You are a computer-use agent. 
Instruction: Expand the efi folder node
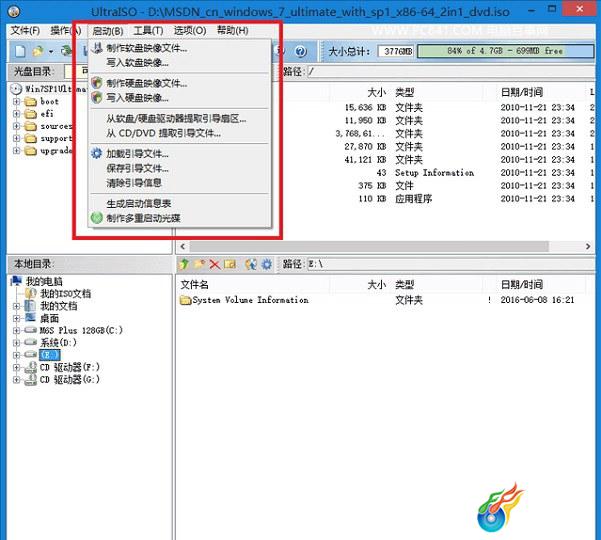[16, 114]
